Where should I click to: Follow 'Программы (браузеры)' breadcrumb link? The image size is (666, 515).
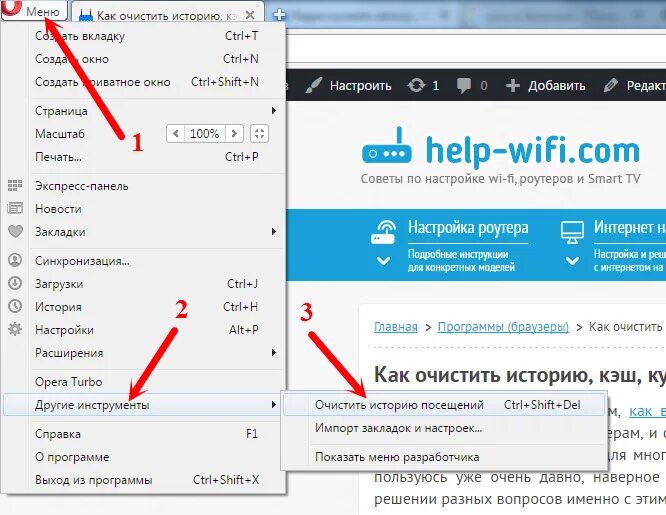[503, 327]
